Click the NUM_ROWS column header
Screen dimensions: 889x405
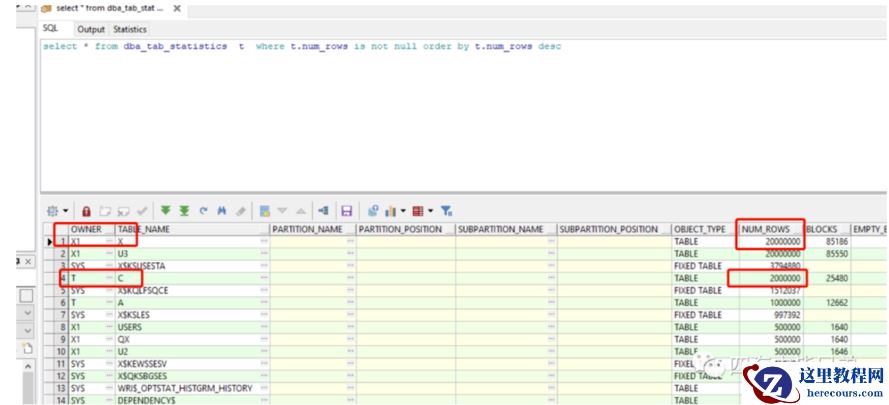point(771,229)
